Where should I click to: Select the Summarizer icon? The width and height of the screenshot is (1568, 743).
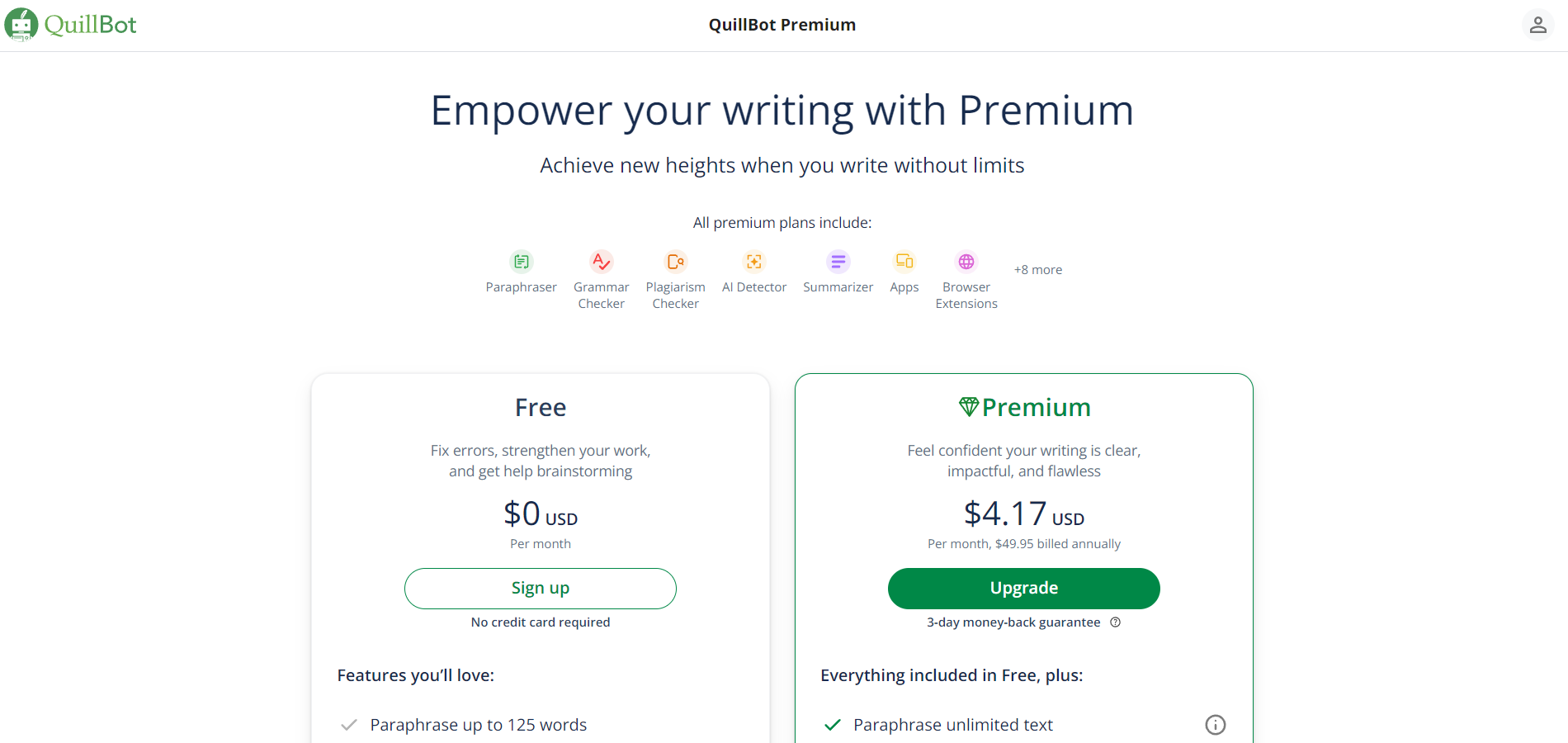click(x=838, y=262)
